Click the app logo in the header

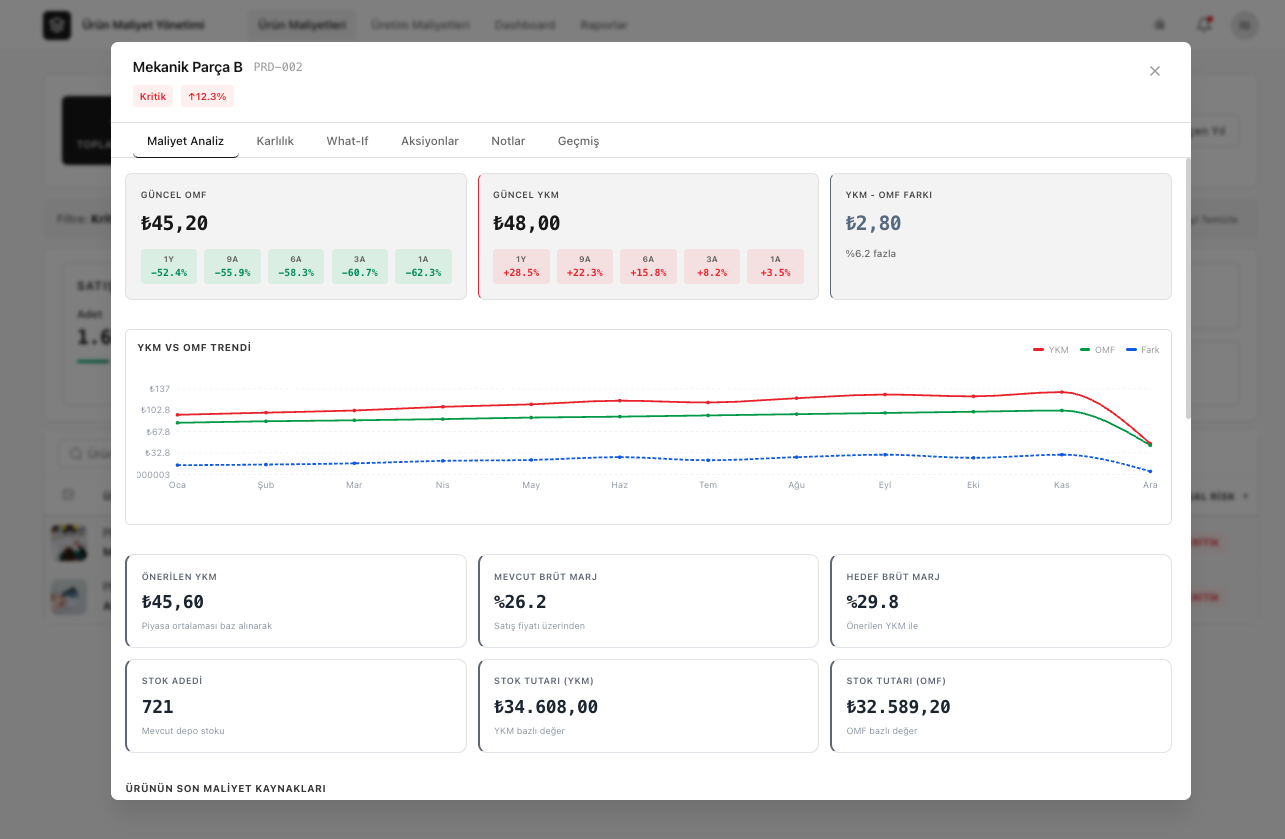(57, 25)
